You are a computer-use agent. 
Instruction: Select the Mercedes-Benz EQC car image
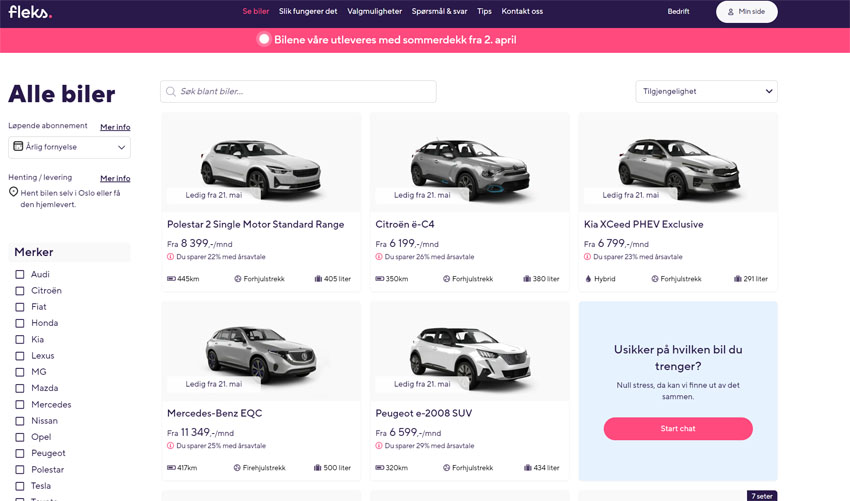[260, 350]
